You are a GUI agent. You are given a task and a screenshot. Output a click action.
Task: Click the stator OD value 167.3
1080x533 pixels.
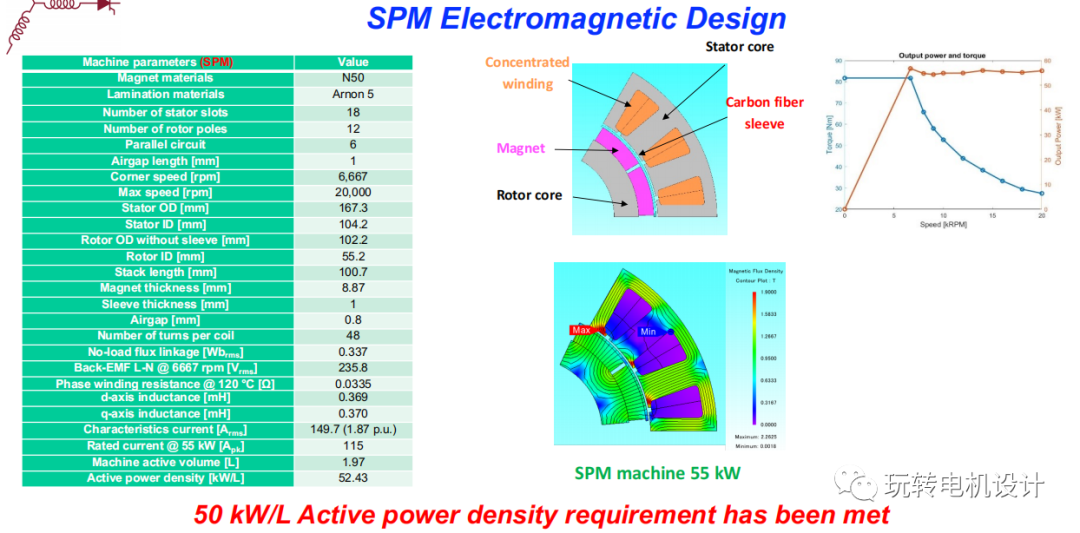tap(353, 208)
